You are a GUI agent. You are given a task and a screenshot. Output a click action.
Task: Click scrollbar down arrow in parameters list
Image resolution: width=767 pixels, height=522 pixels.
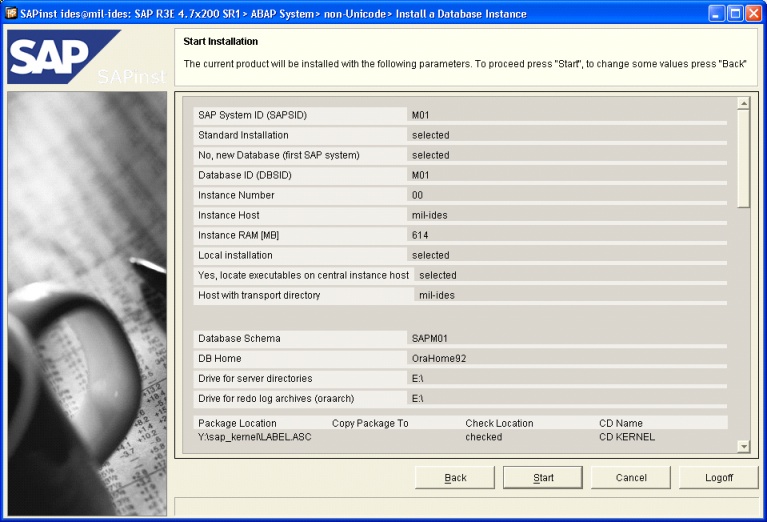pyautogui.click(x=744, y=446)
